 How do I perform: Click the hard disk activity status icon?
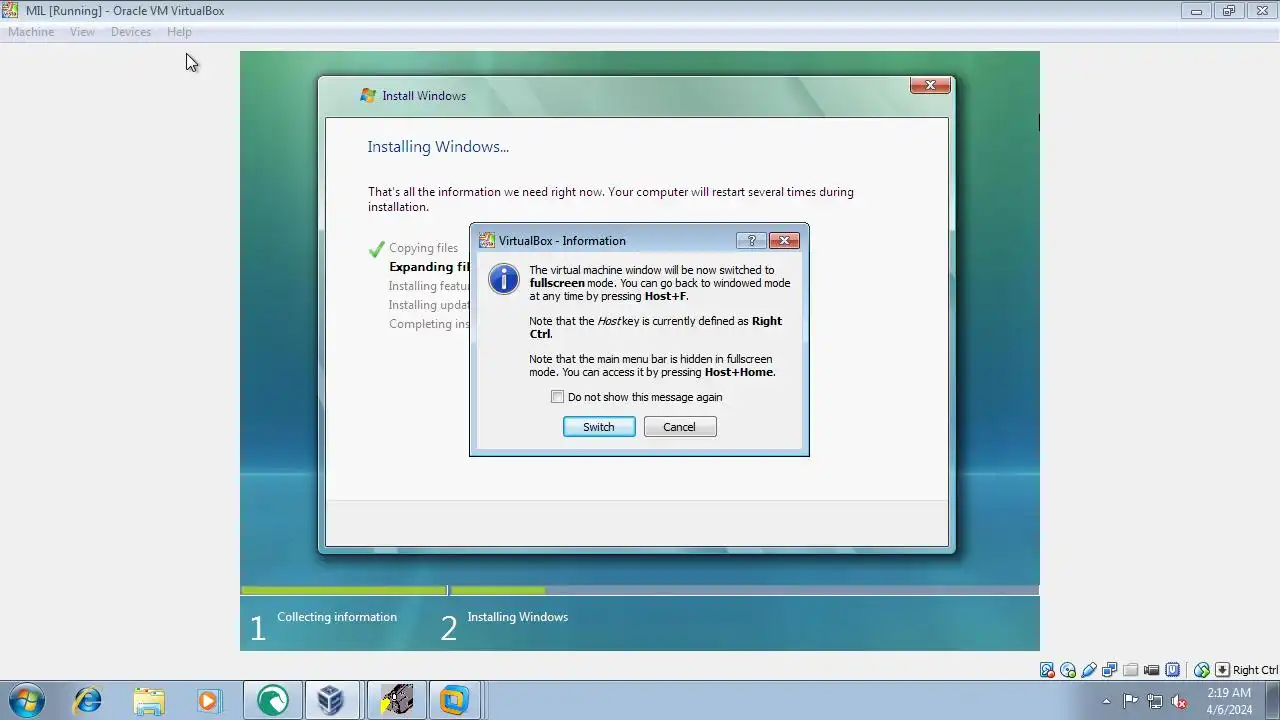coord(1047,670)
